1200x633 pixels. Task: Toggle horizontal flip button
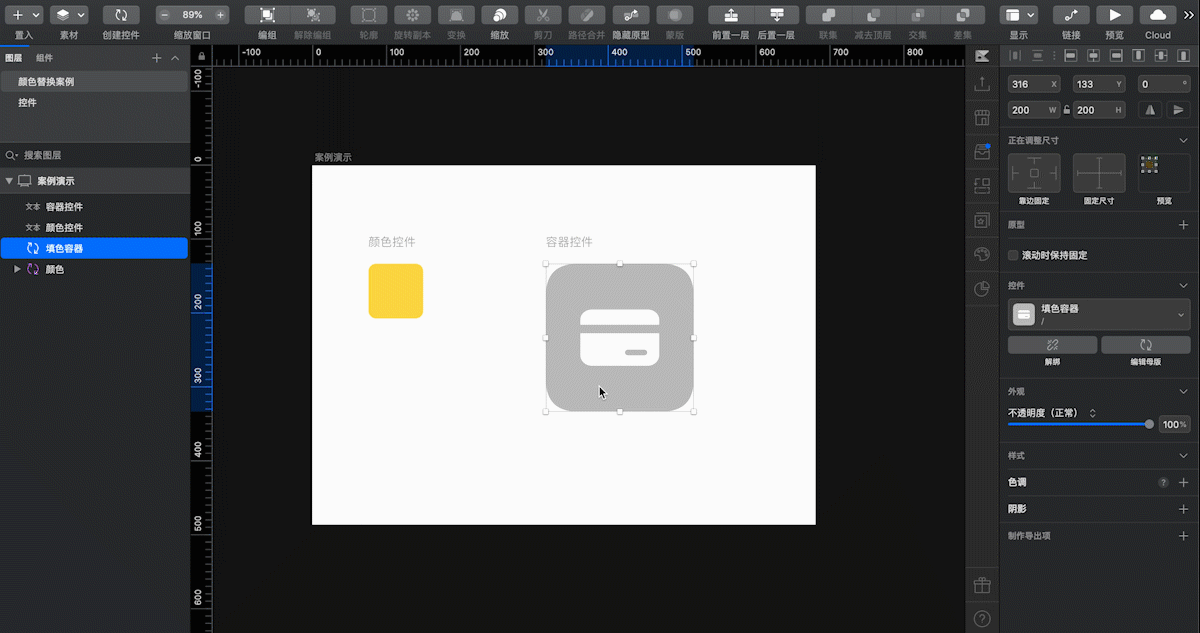[1150, 110]
